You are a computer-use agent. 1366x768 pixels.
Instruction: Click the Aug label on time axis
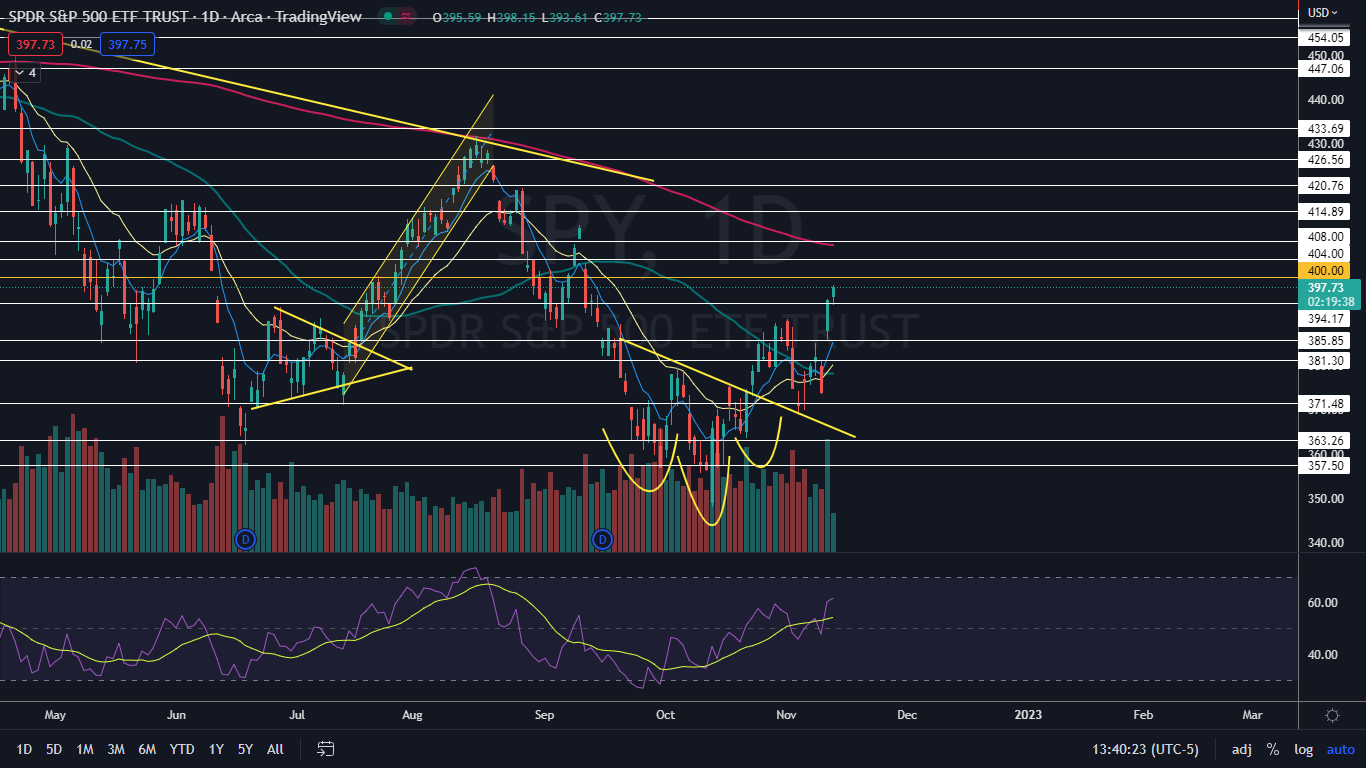[411, 715]
